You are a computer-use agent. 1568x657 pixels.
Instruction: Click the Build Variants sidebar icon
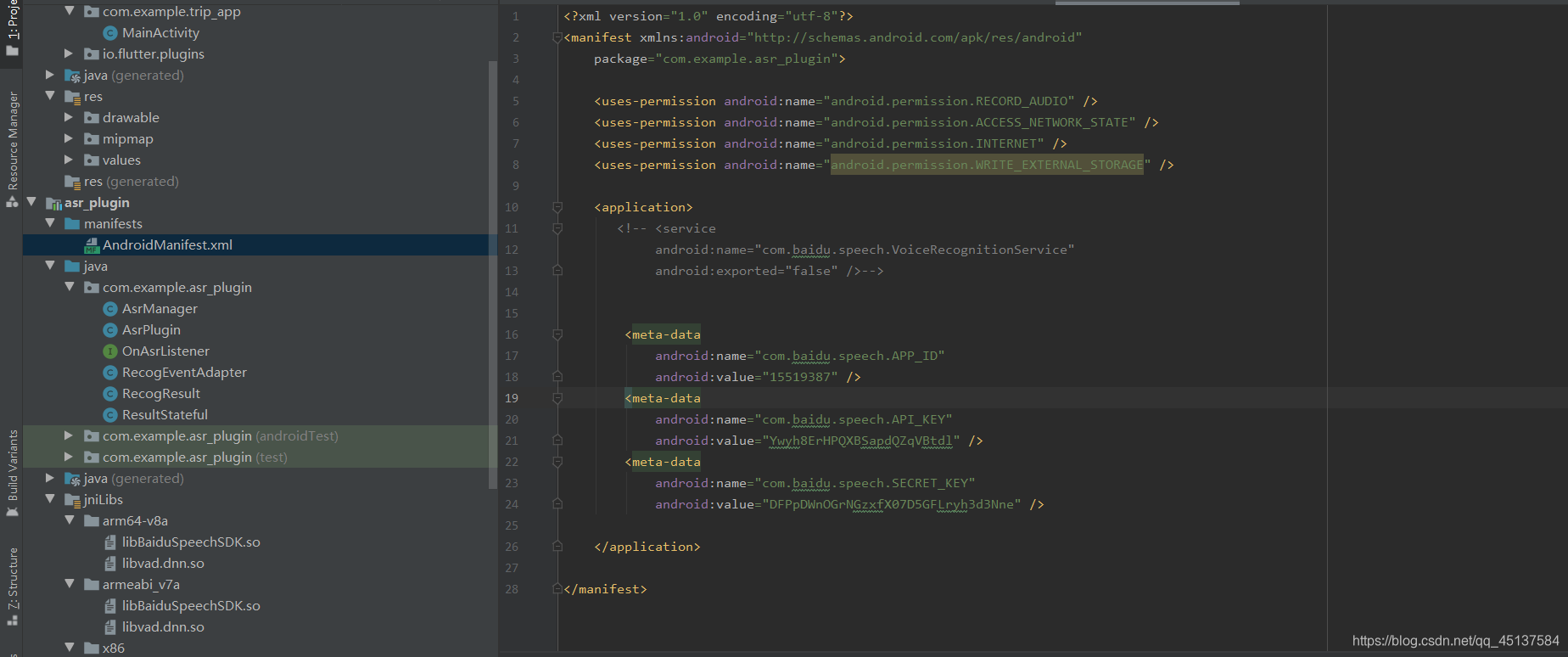[12, 512]
